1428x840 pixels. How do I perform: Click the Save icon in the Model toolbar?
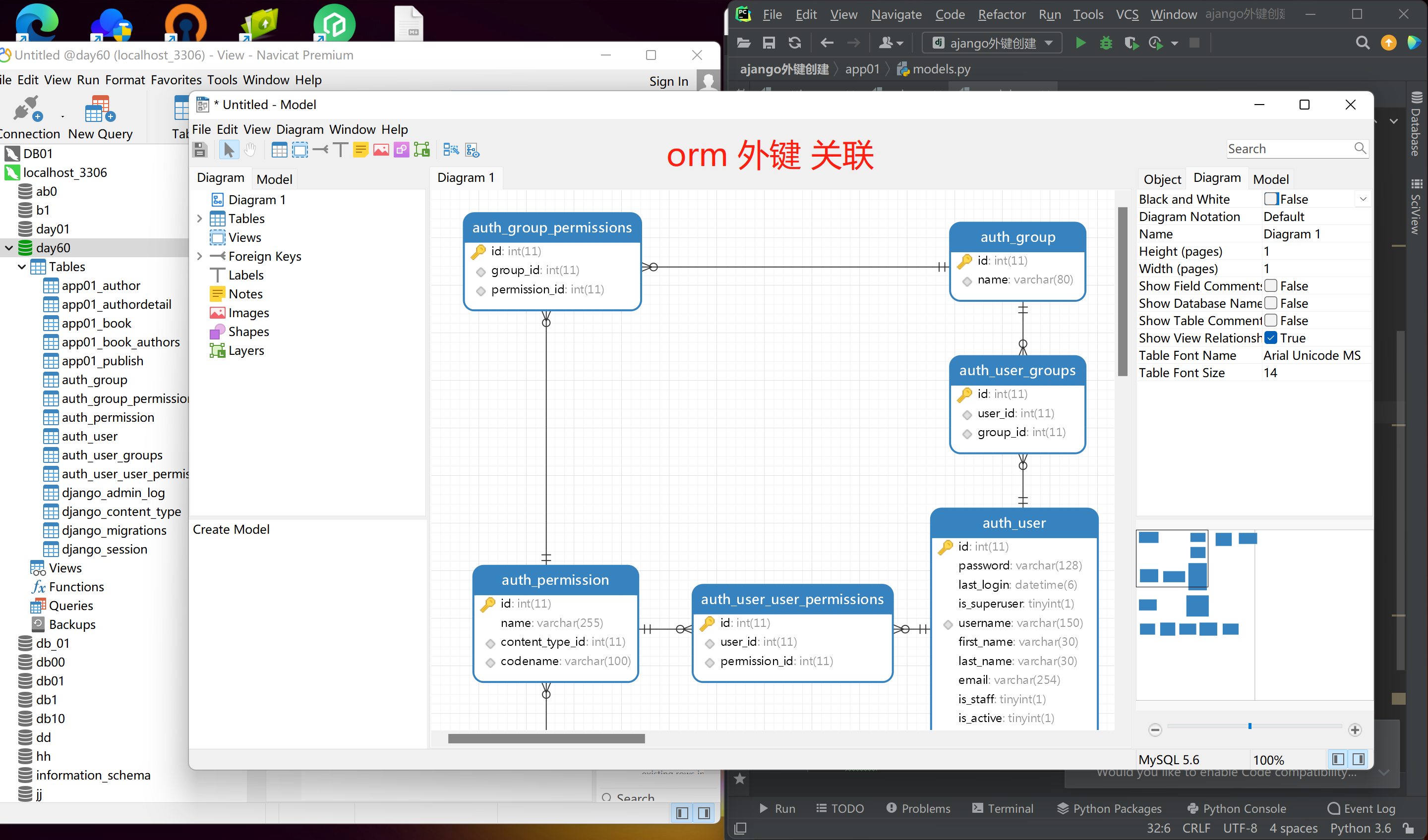pos(200,150)
